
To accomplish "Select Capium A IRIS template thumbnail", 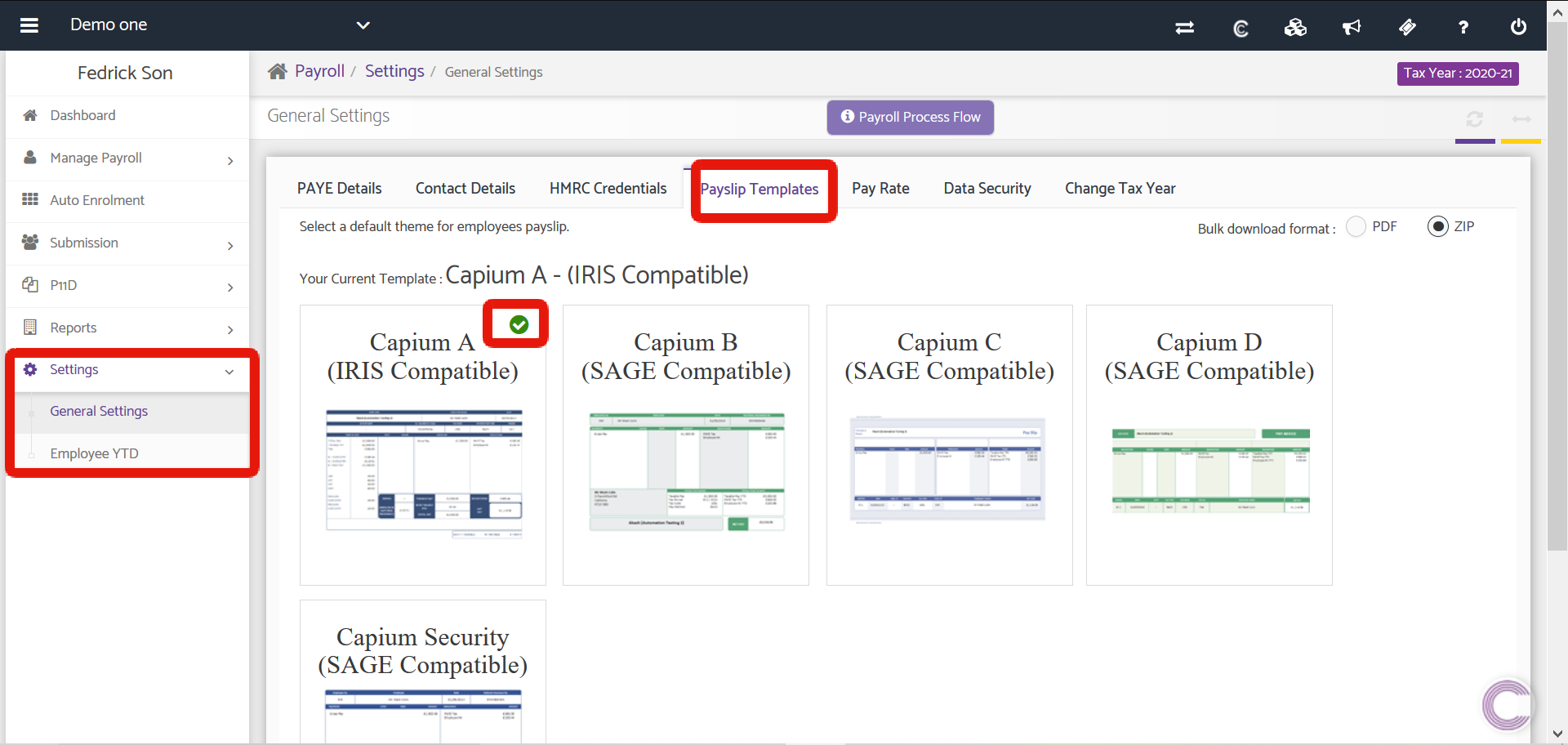I will click(x=423, y=445).
